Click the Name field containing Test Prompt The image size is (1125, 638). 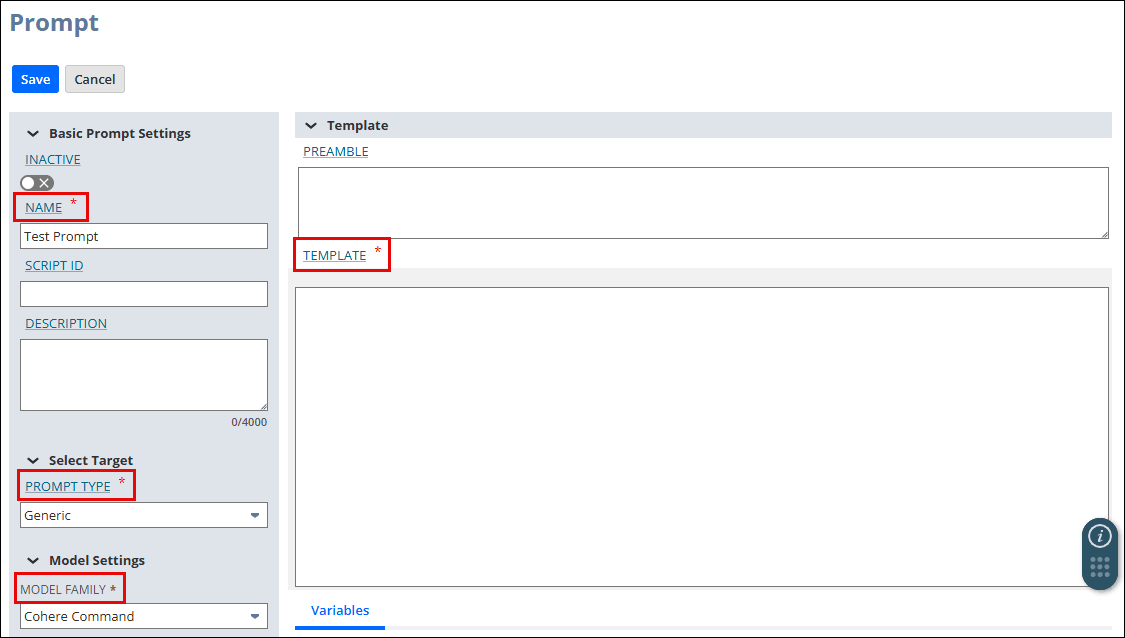point(143,236)
